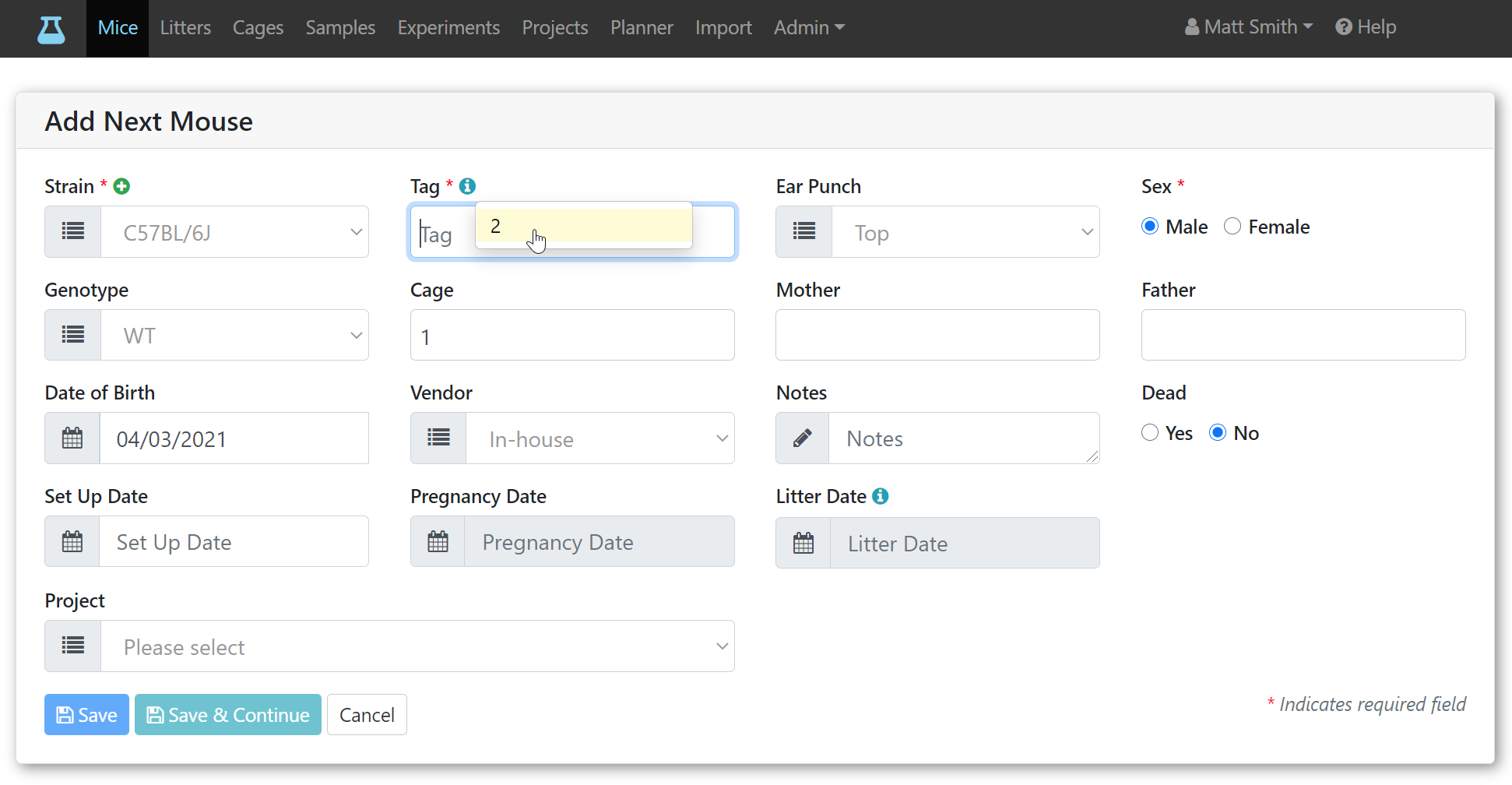Cancel adding the mouse

[367, 714]
